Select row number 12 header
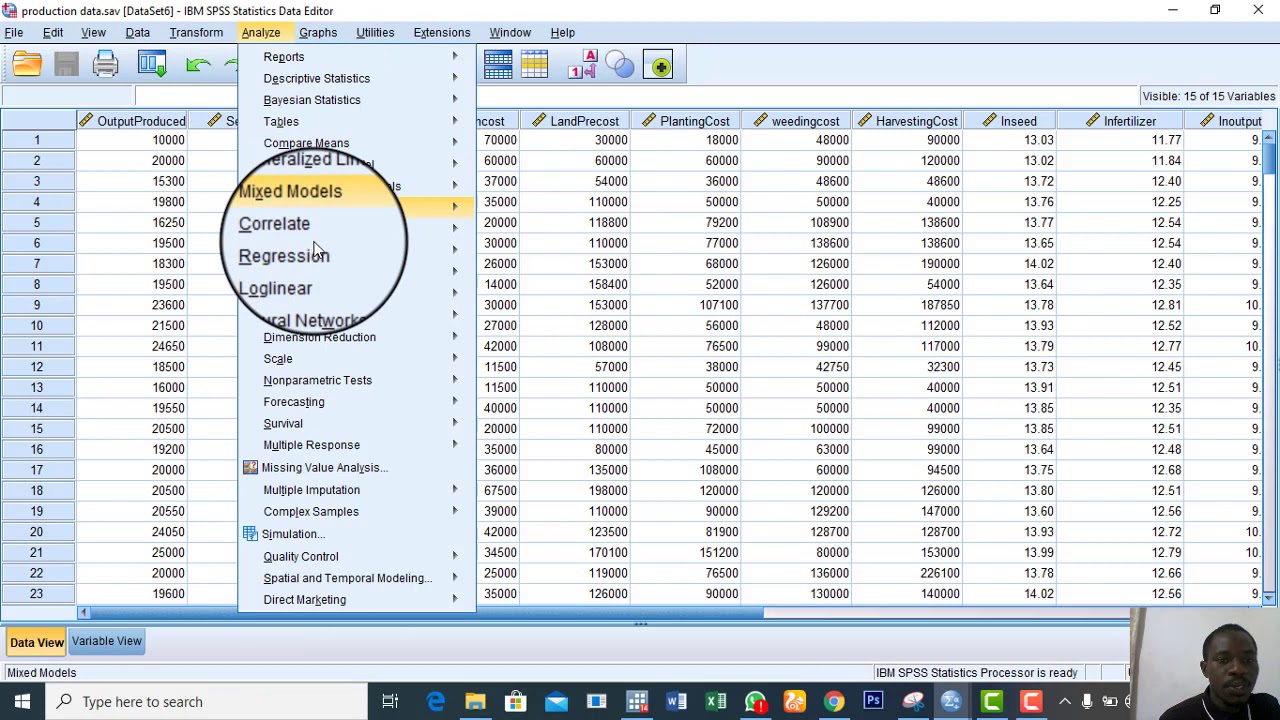Viewport: 1280px width, 720px height. [37, 367]
